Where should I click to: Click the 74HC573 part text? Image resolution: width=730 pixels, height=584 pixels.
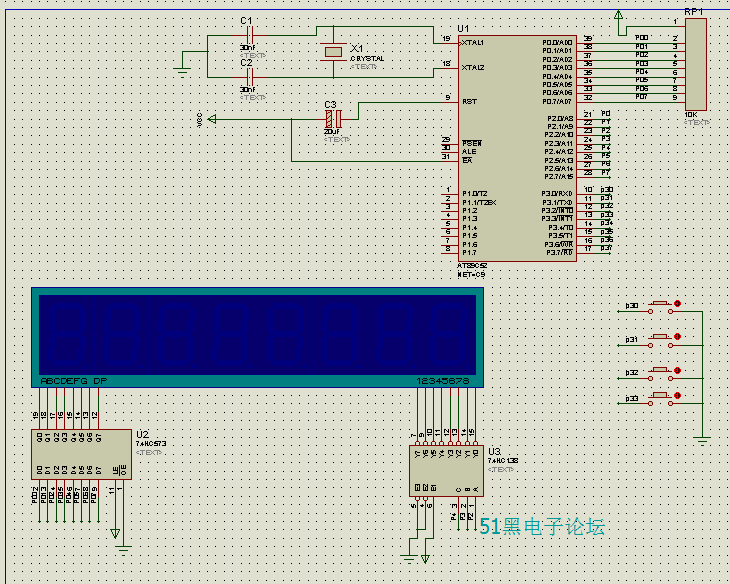point(151,444)
